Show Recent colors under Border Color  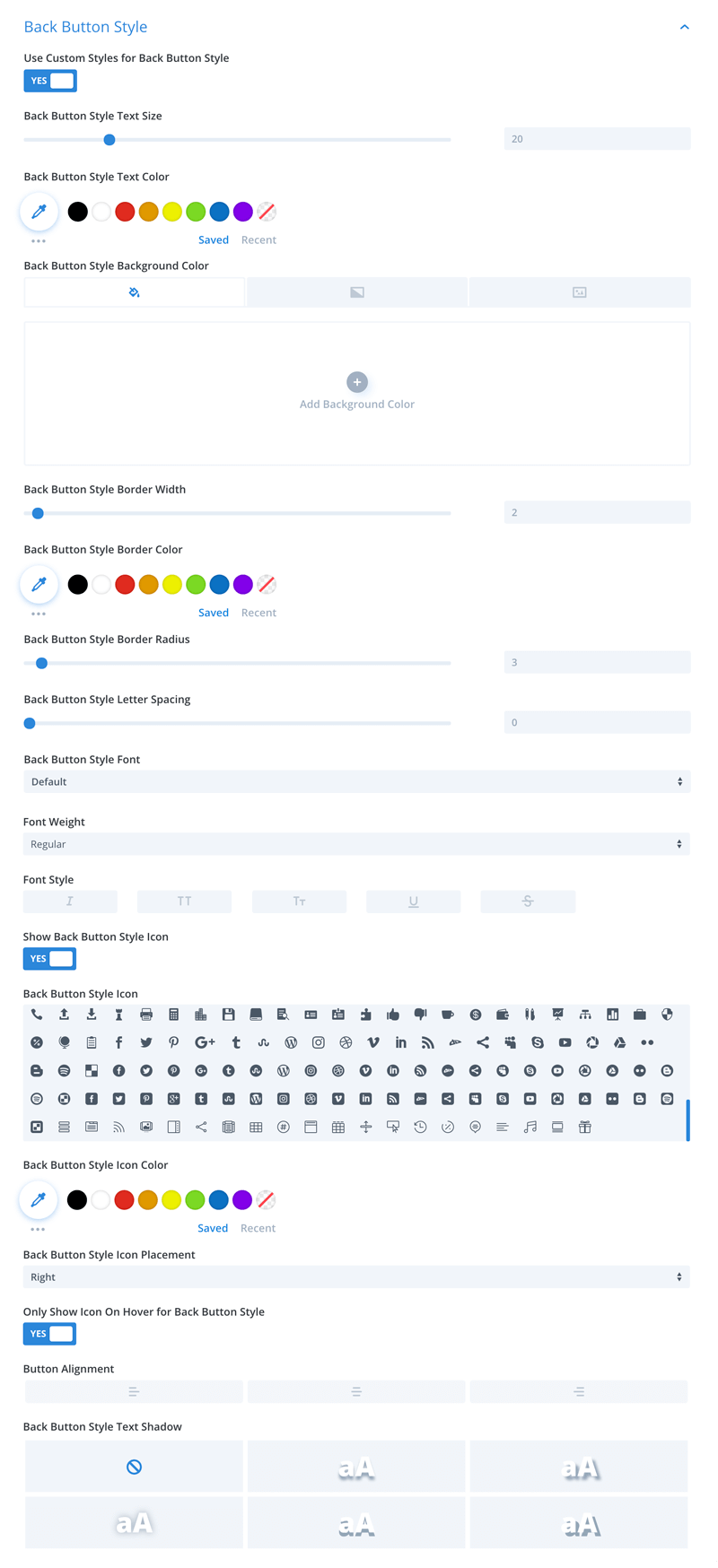[258, 613]
